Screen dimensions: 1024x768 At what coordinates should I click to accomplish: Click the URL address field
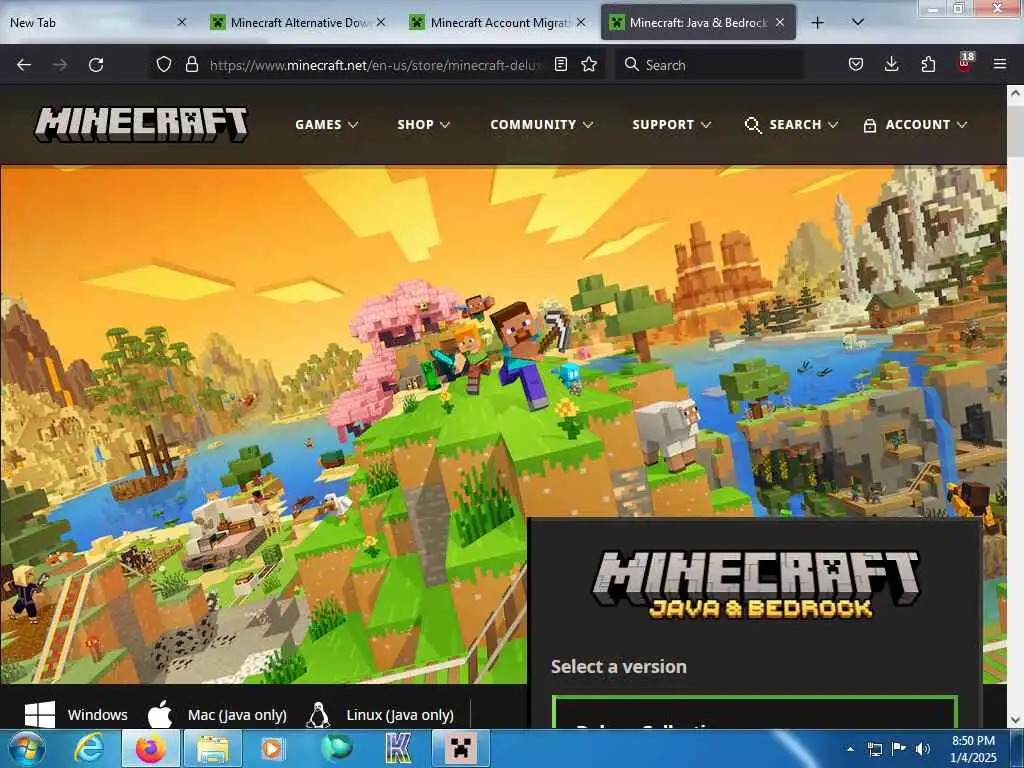pyautogui.click(x=375, y=65)
